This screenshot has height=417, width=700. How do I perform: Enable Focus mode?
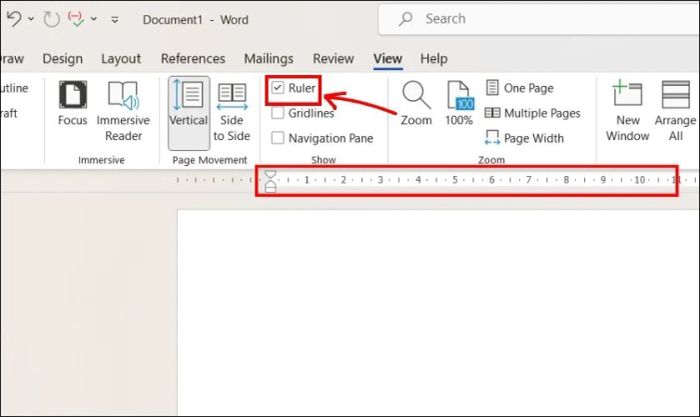tap(72, 104)
